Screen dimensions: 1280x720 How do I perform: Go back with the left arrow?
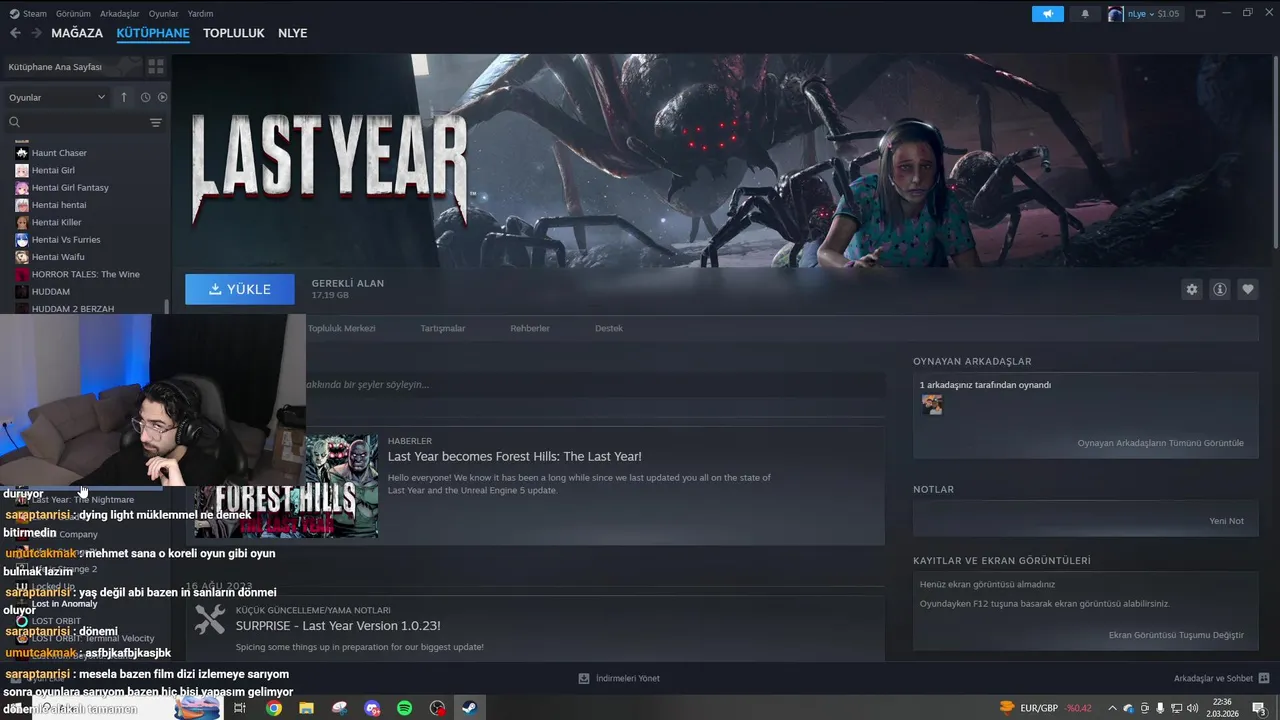coord(15,33)
